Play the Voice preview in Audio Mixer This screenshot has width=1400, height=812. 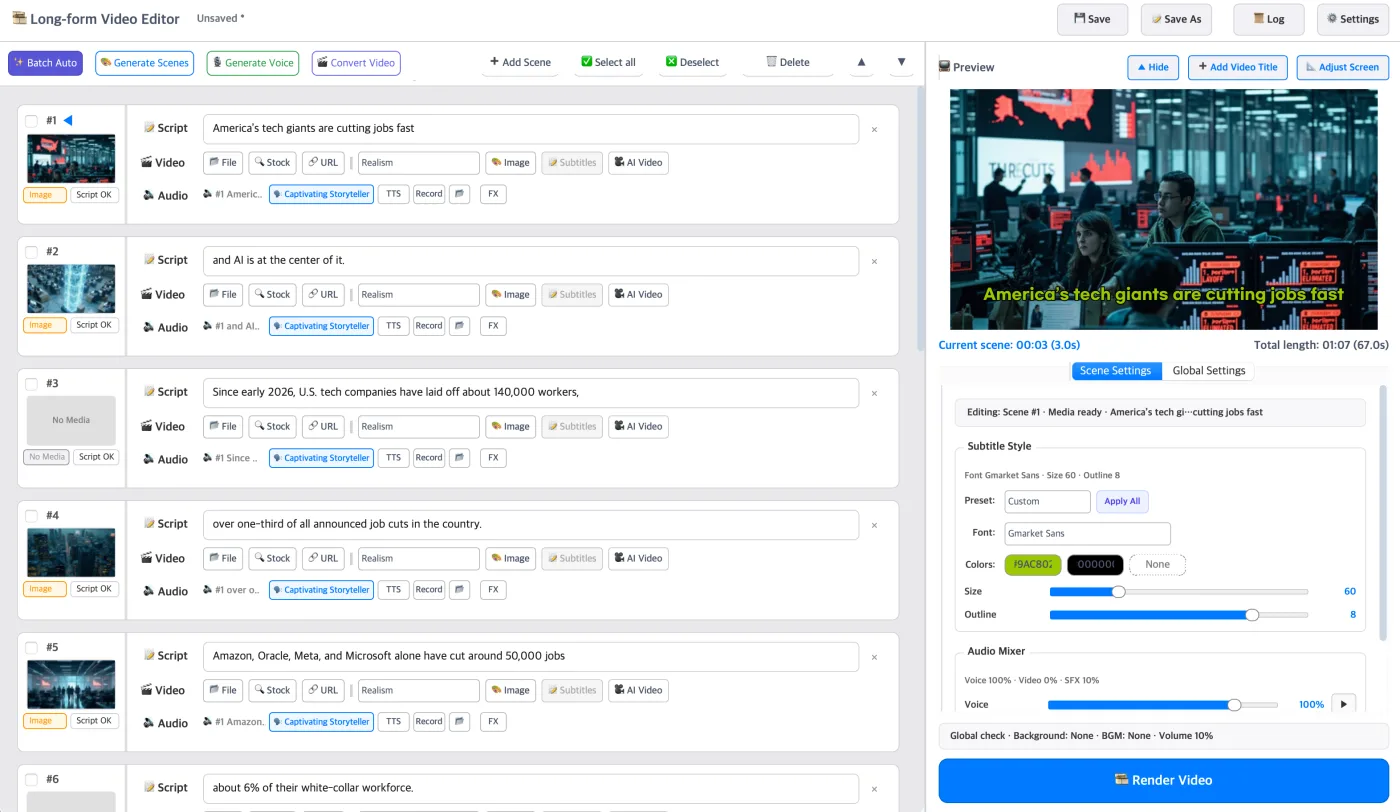1343,704
